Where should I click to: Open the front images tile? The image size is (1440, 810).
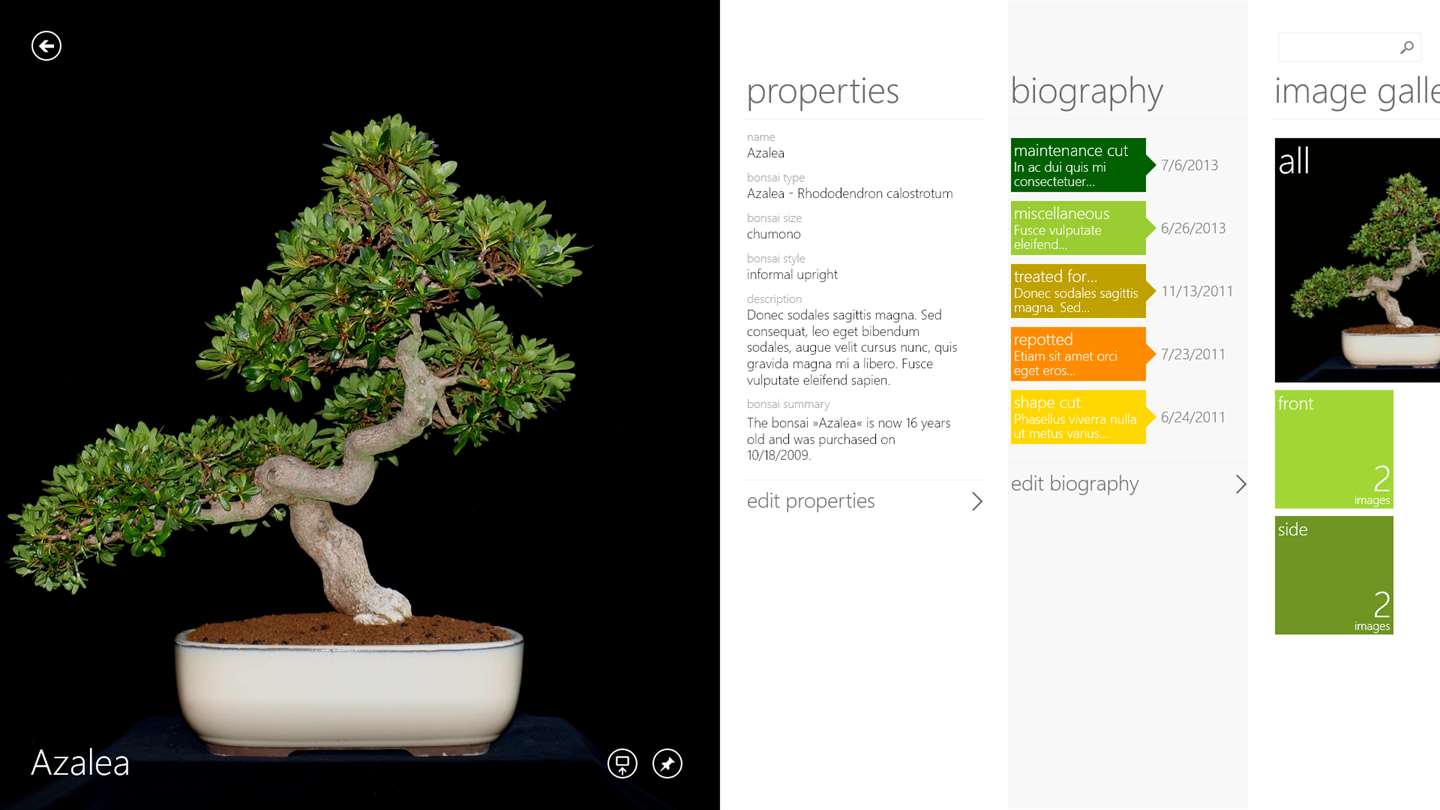pos(1334,449)
